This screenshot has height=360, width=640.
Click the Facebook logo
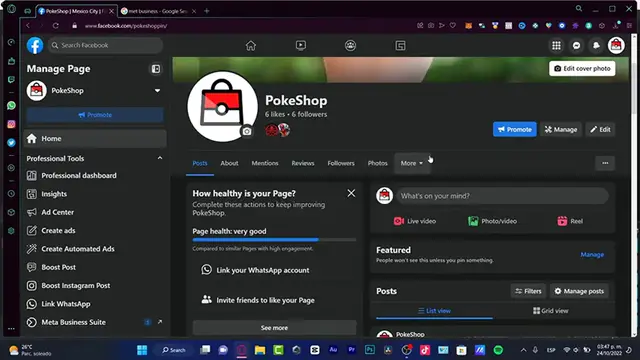[35, 45]
